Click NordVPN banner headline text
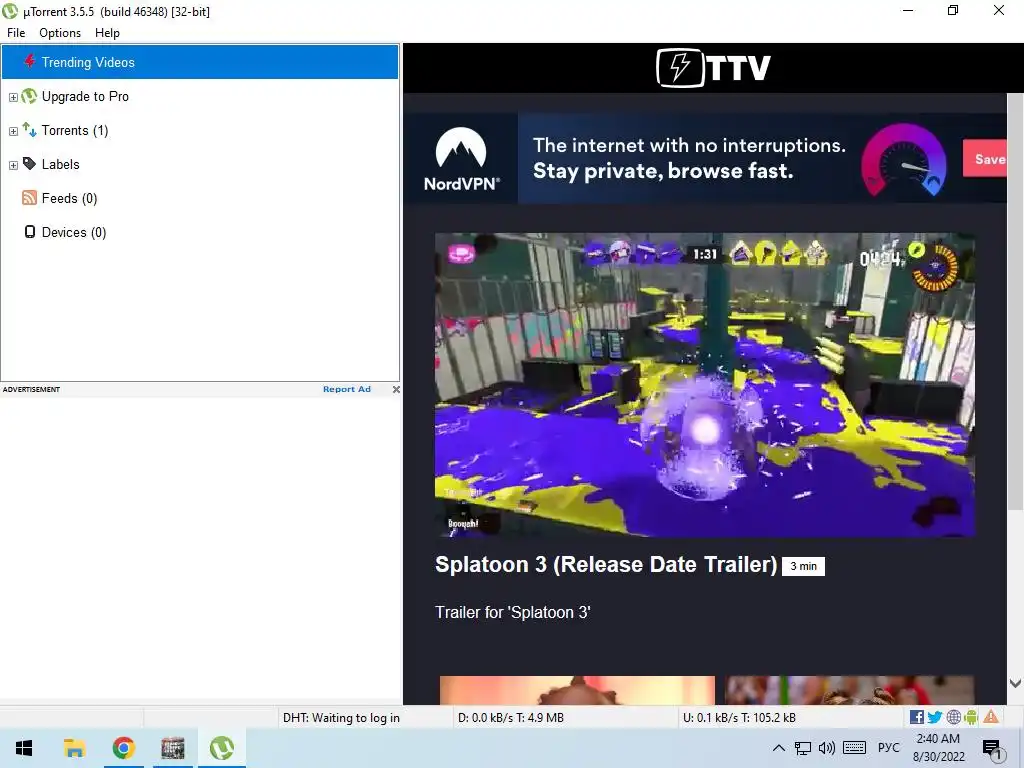The image size is (1024, 768). click(x=689, y=158)
